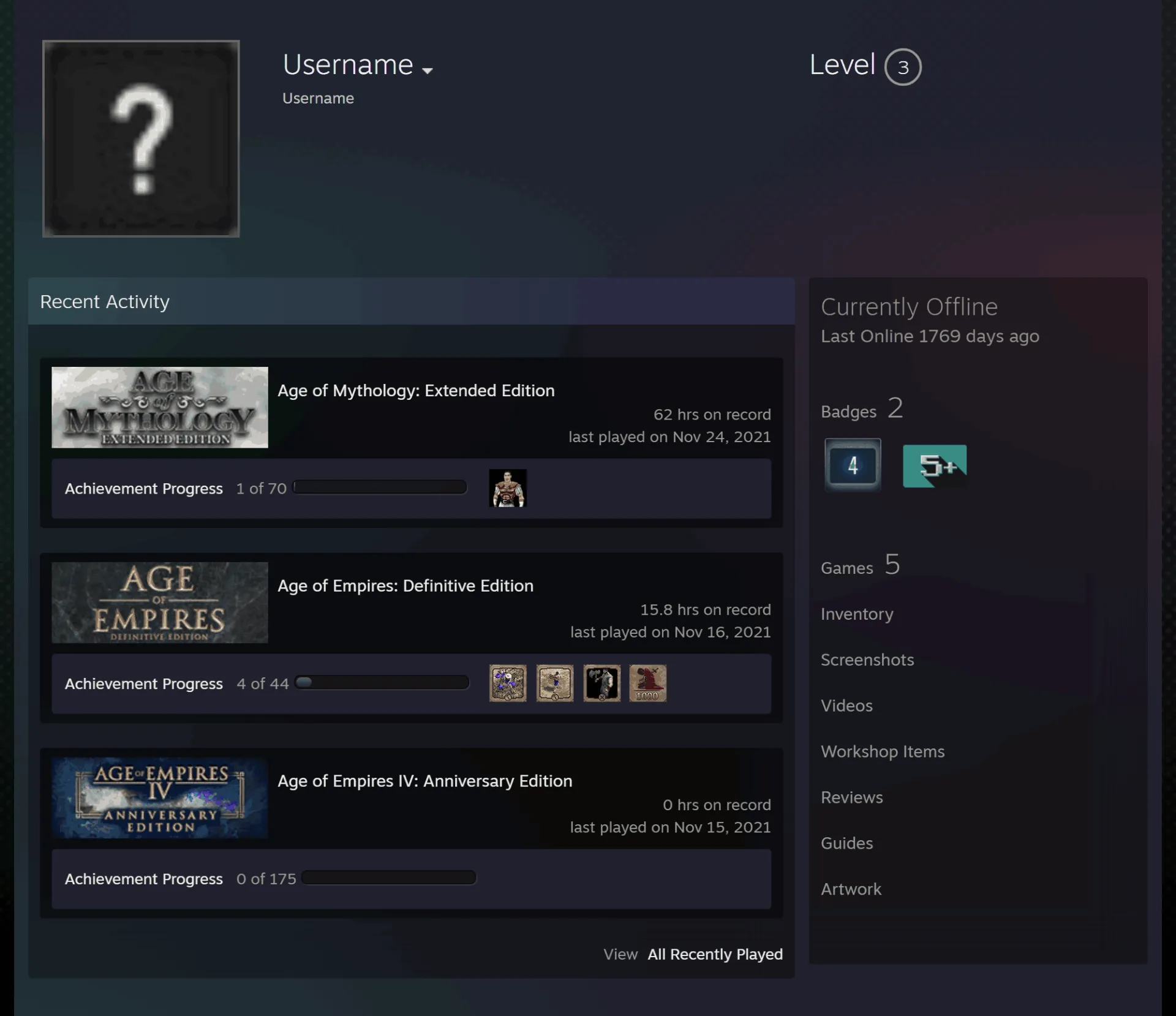Open third dark Age of Empires achievement icon
The width and height of the screenshot is (1176, 1016).
pos(601,683)
